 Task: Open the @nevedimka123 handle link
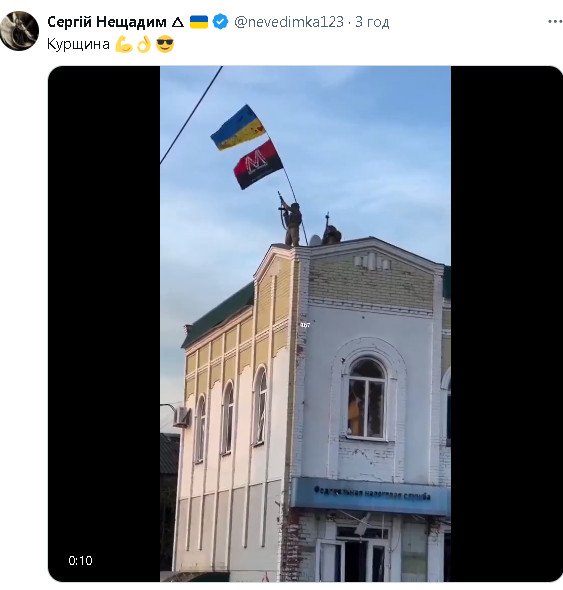pos(289,22)
